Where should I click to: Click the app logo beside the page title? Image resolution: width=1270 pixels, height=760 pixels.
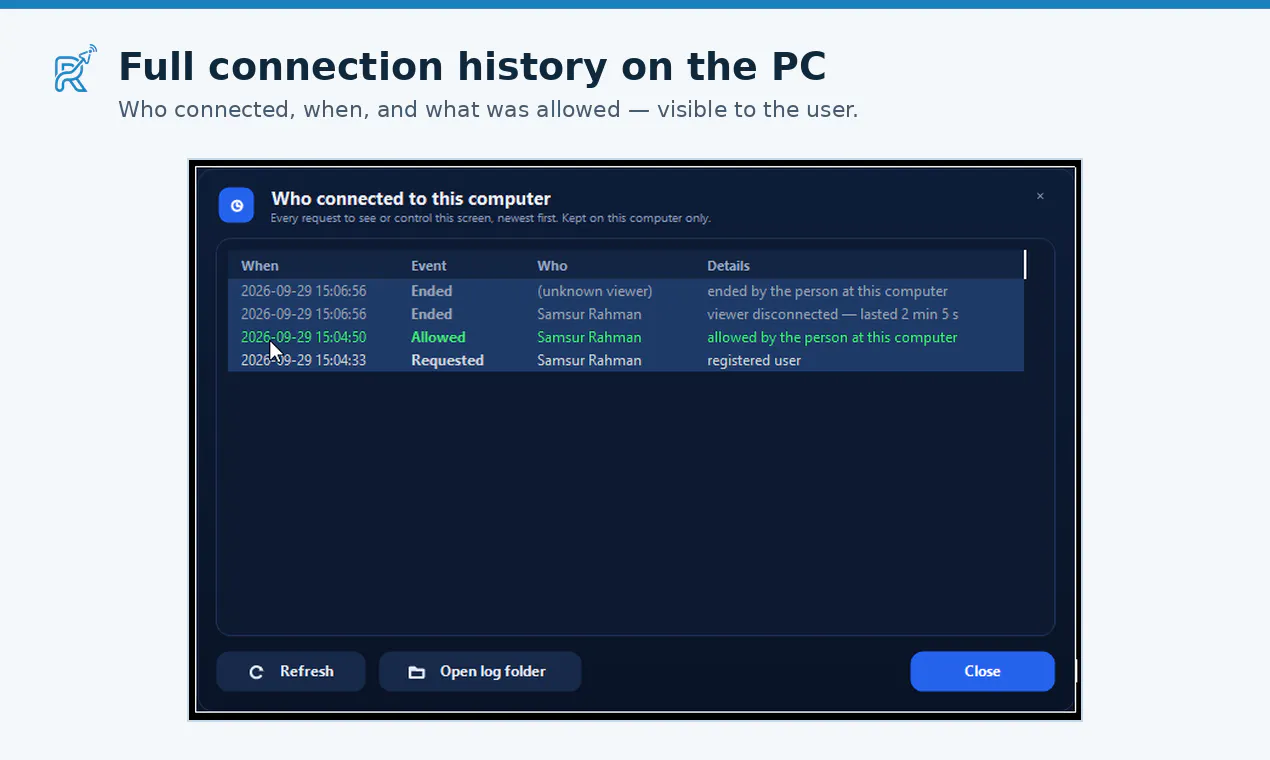pyautogui.click(x=76, y=68)
